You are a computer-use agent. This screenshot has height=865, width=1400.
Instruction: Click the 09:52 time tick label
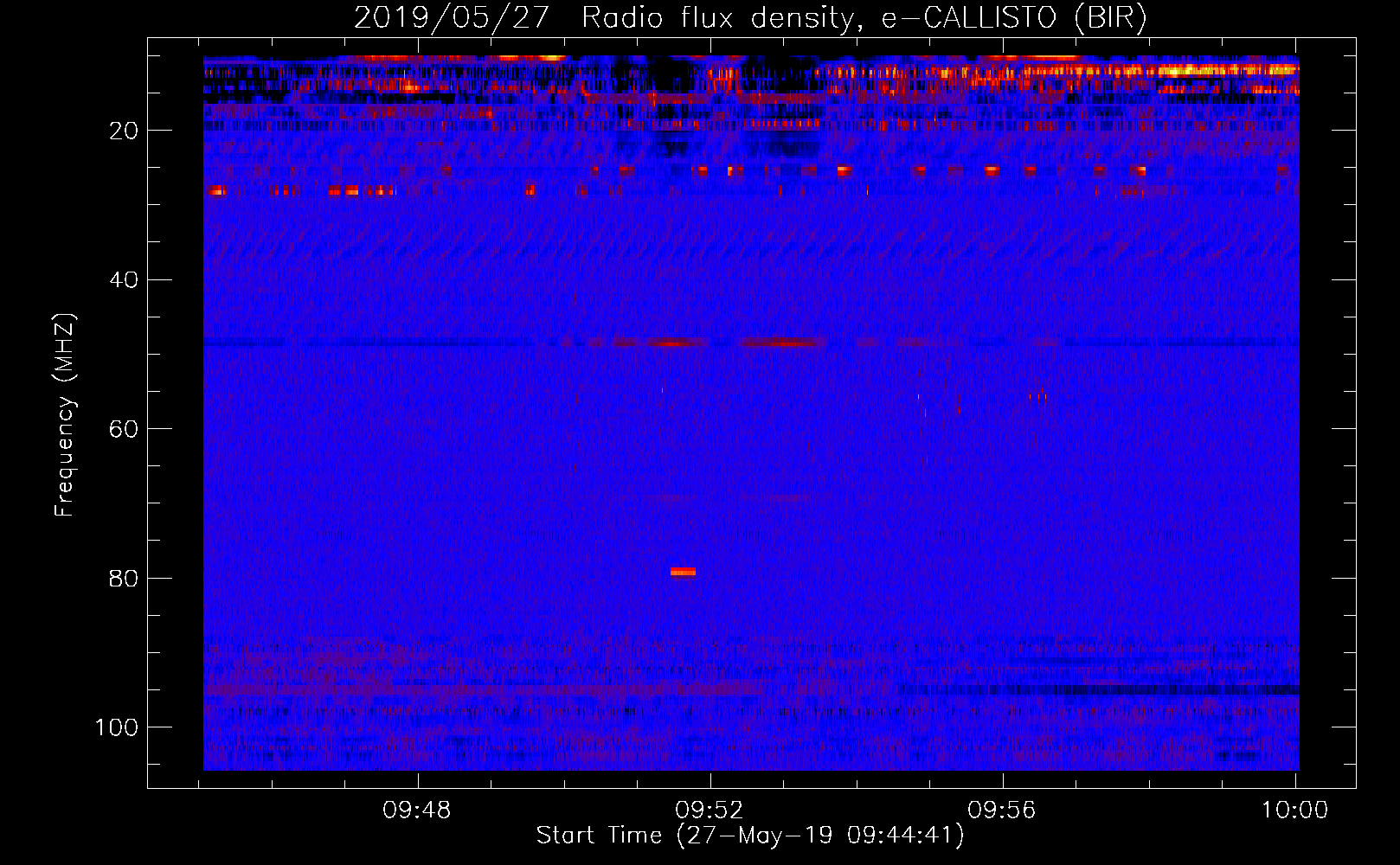(x=710, y=811)
